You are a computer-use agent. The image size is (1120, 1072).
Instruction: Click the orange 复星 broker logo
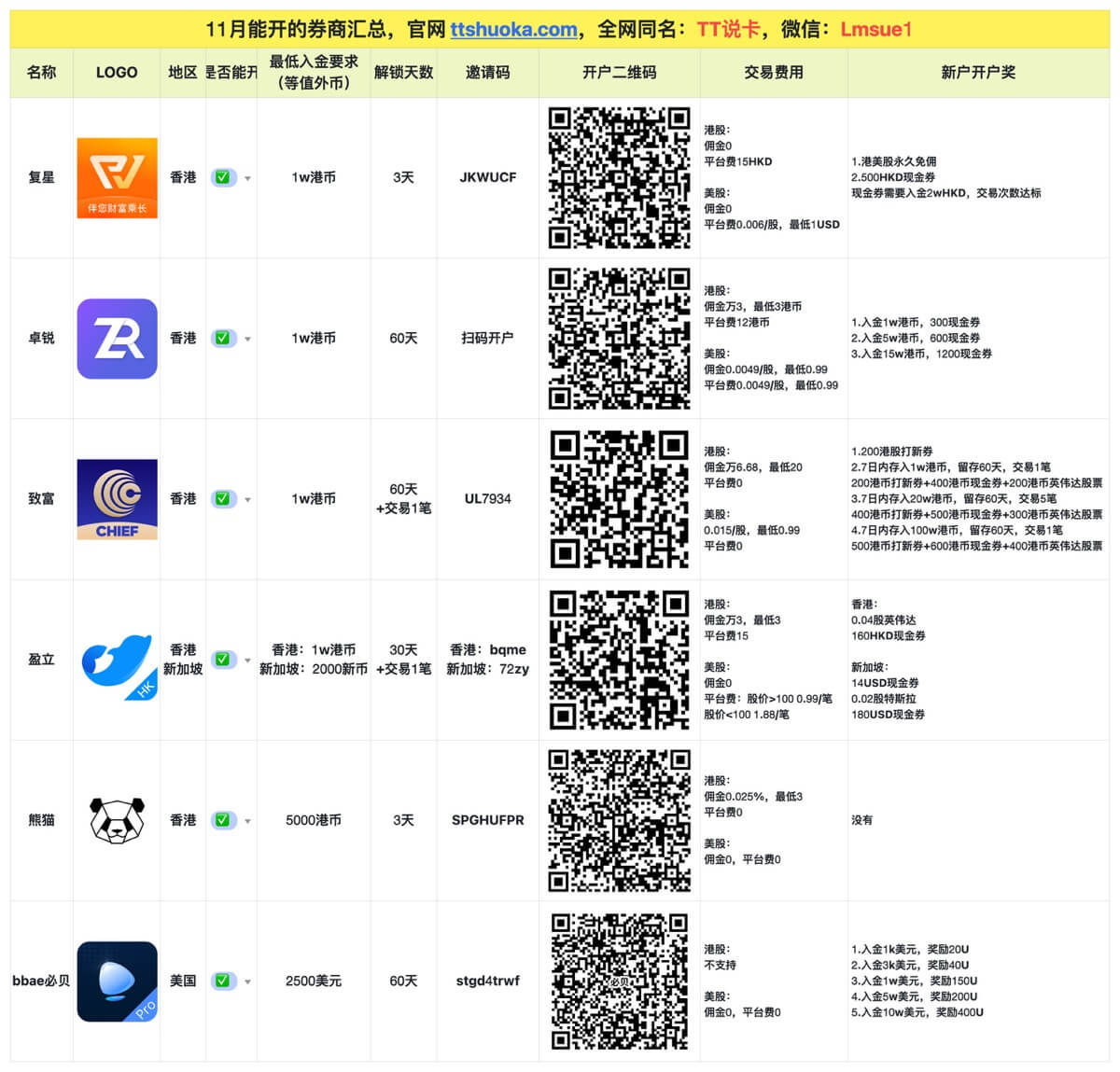[117, 177]
